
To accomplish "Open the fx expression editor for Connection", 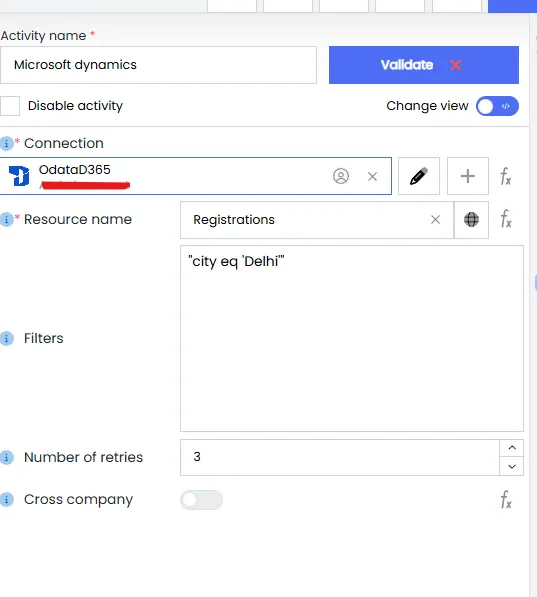I will click(506, 176).
